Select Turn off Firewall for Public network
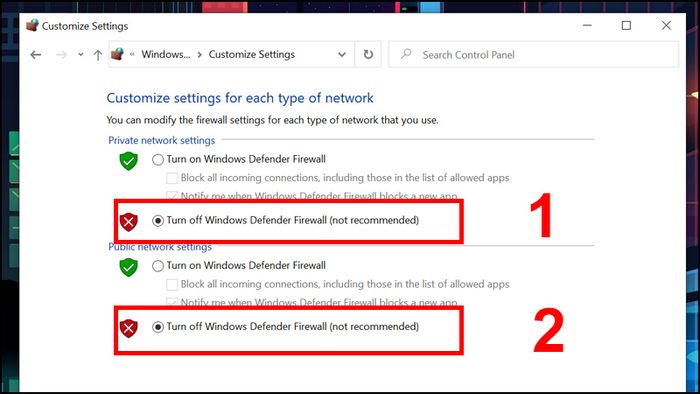Viewport: 700px width, 394px height. (x=158, y=327)
